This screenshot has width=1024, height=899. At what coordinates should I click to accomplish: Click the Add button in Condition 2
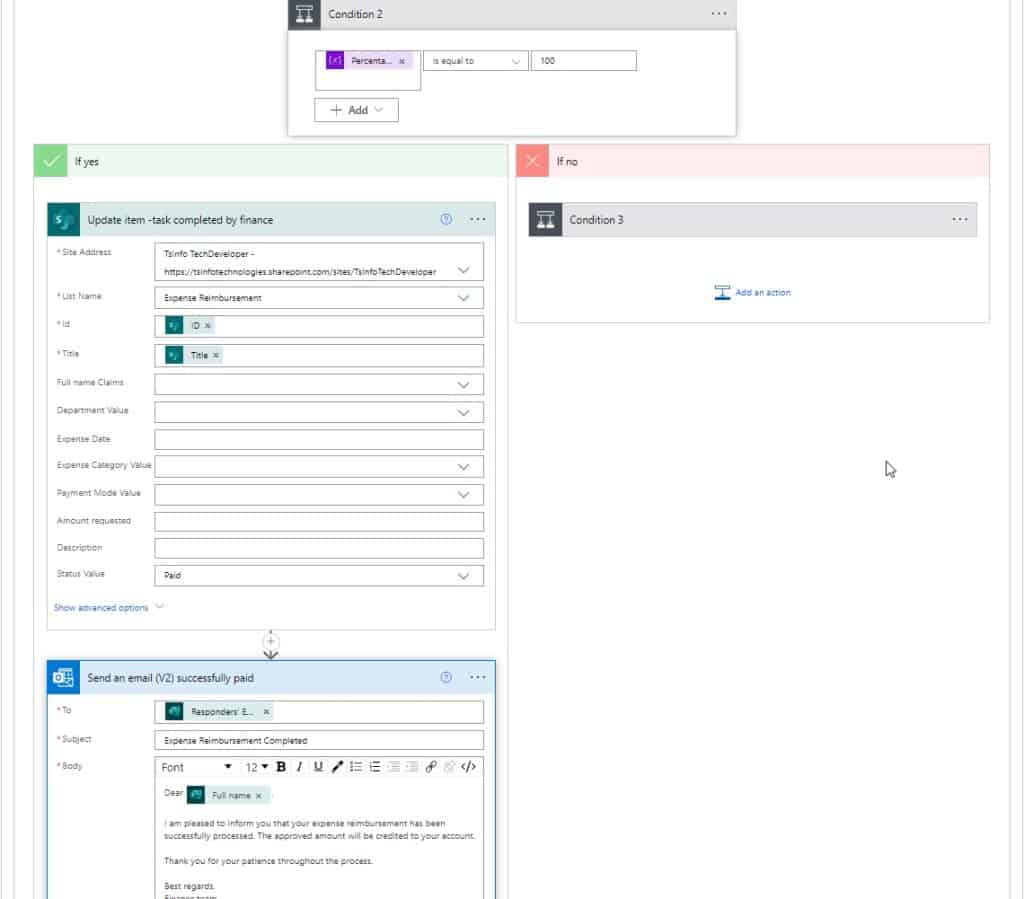356,110
